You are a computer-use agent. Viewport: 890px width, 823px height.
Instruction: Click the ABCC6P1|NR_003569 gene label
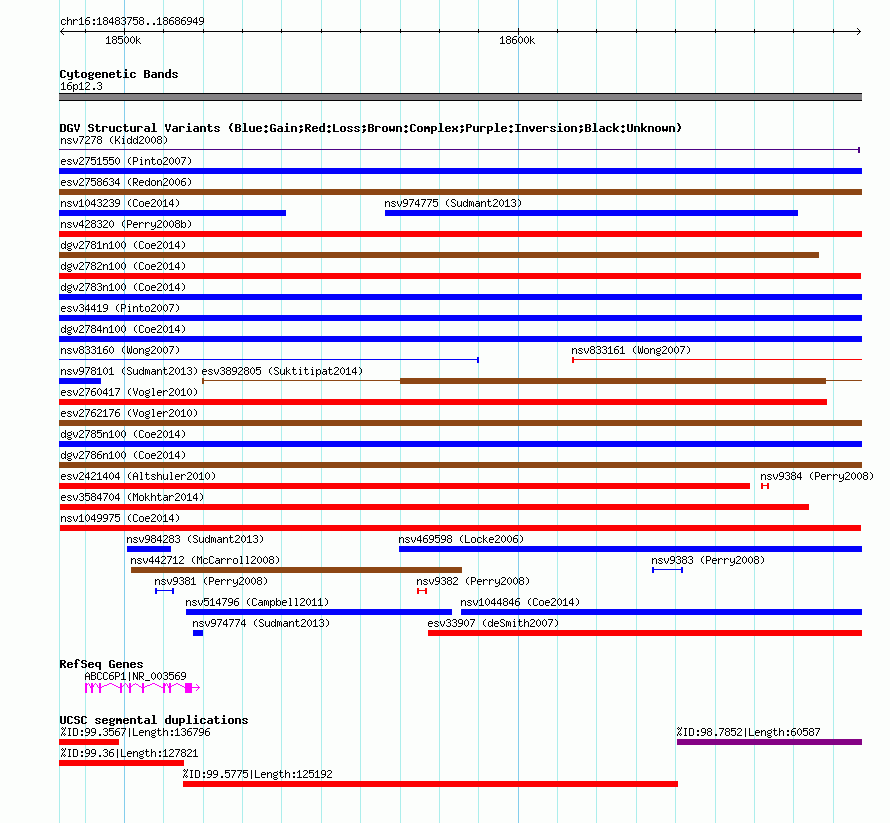tap(135, 676)
